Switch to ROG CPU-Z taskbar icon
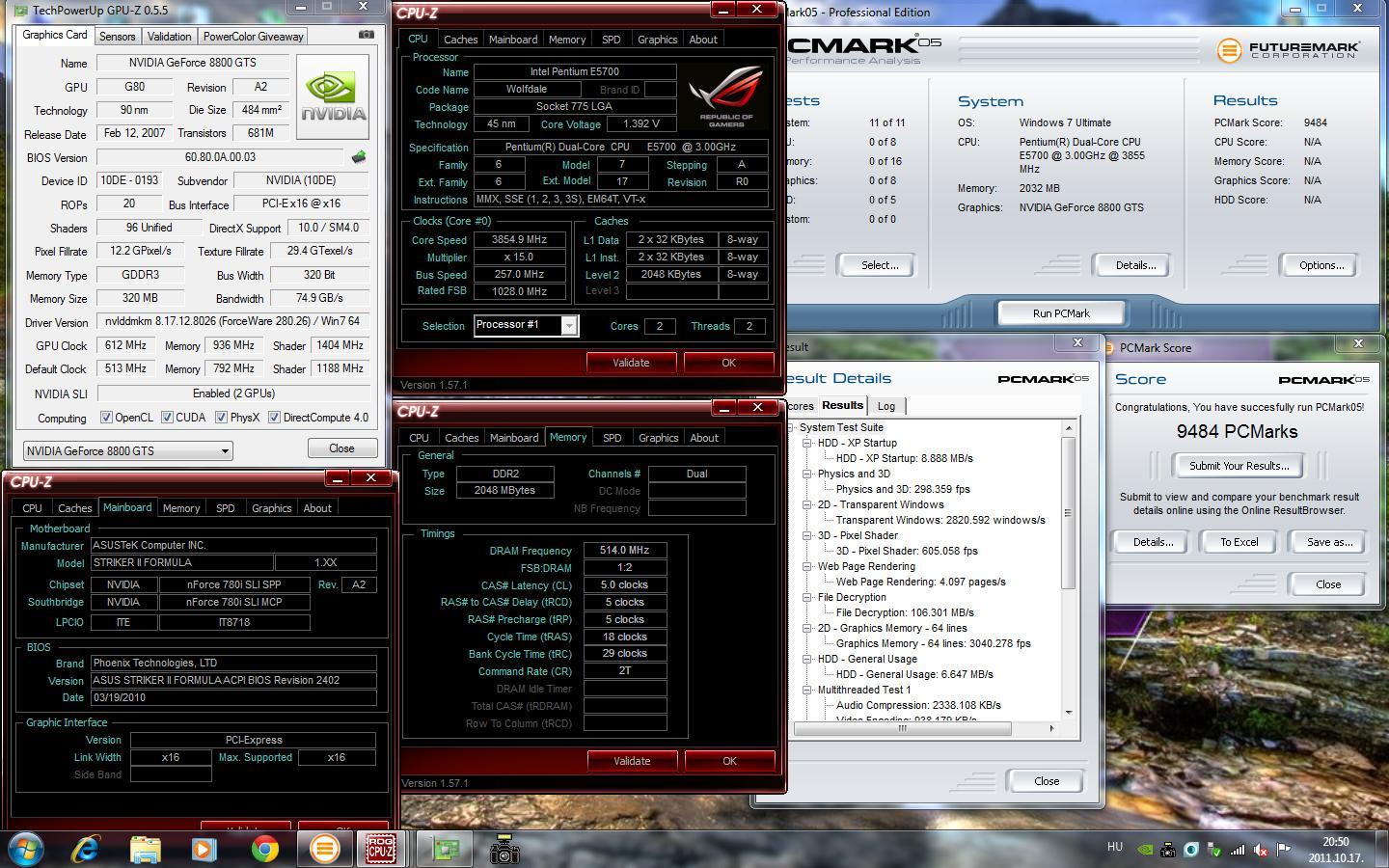This screenshot has width=1389, height=868. pyautogui.click(x=381, y=849)
